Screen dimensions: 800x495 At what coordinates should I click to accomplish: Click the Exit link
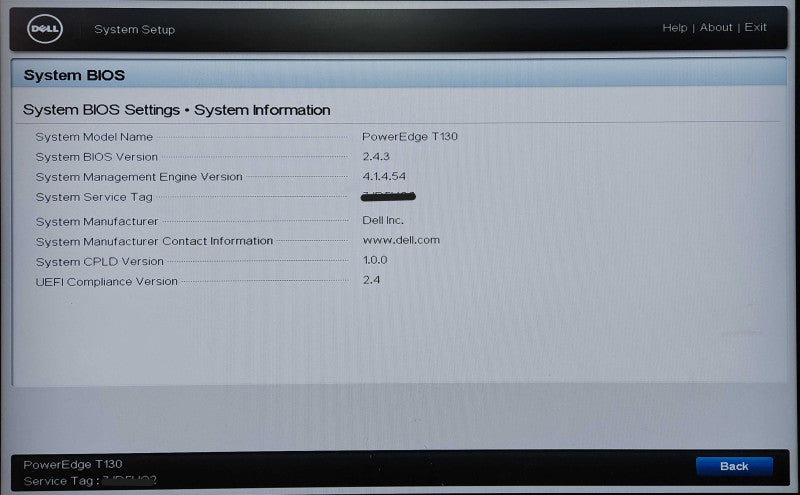pyautogui.click(x=755, y=27)
